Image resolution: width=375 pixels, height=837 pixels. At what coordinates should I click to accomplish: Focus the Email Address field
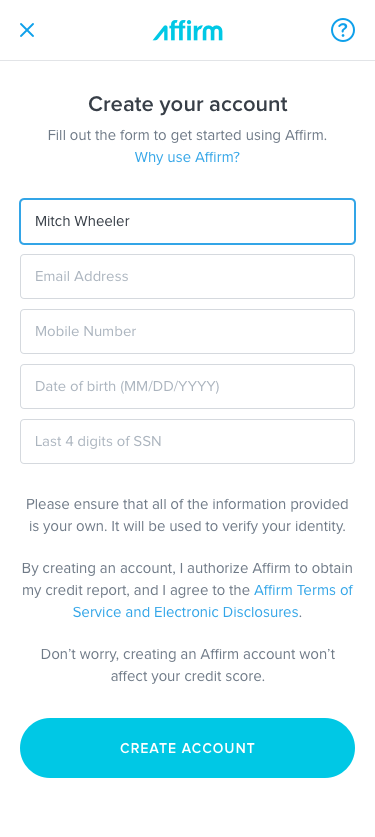187,277
